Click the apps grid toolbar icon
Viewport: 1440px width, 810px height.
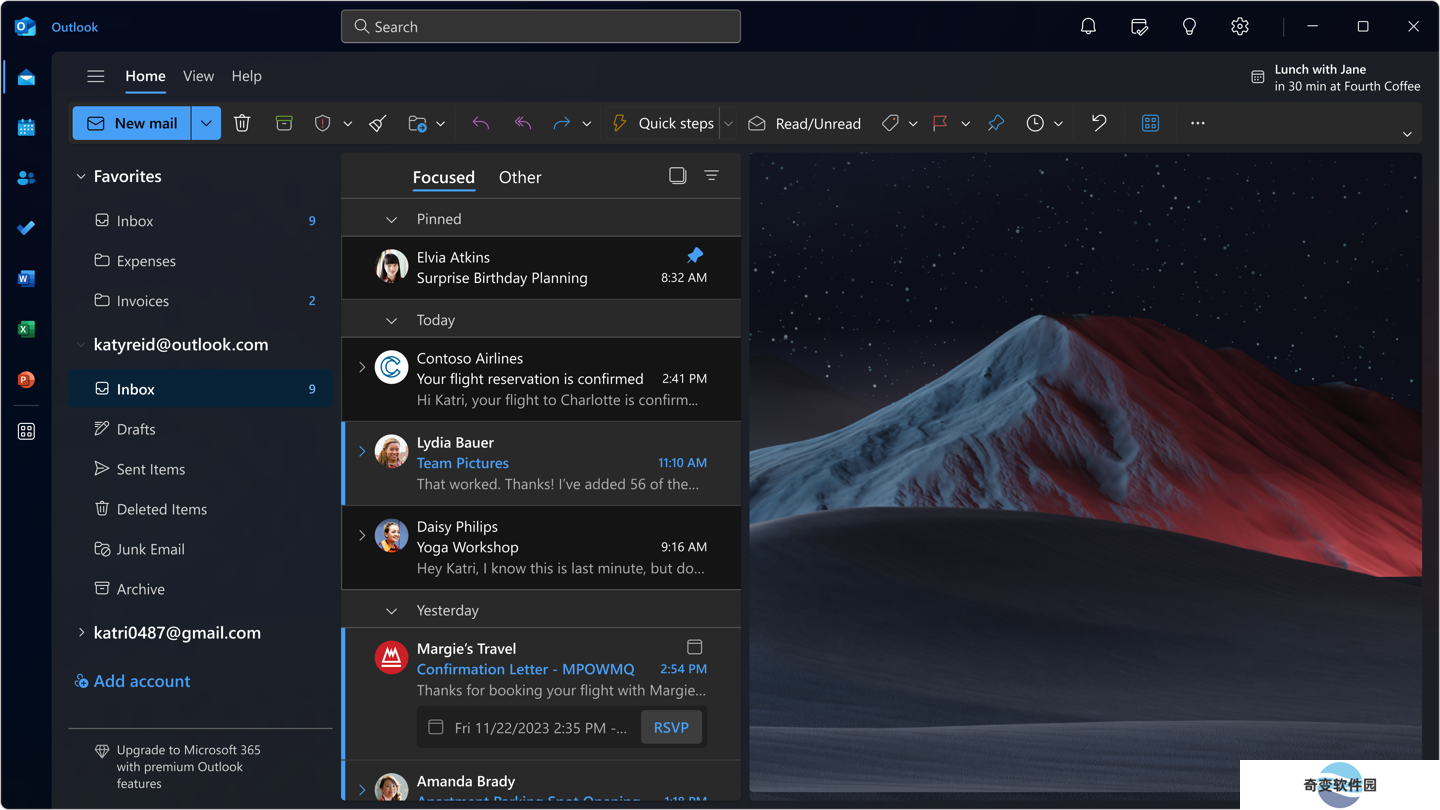(x=1151, y=123)
